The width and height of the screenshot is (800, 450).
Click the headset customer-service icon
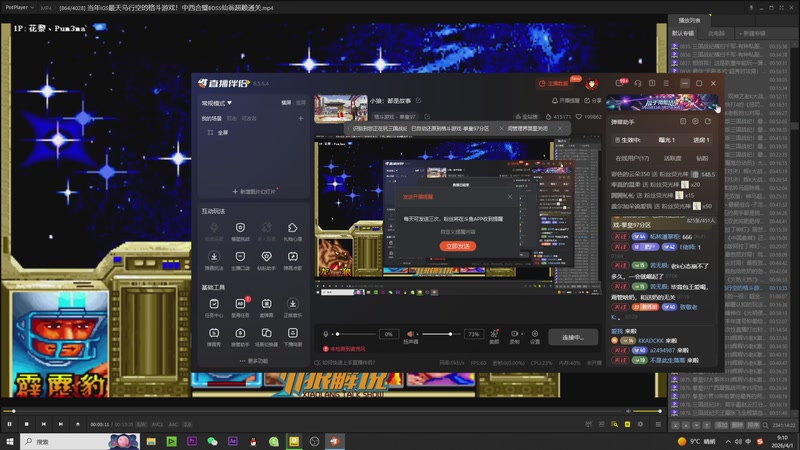[x=638, y=83]
